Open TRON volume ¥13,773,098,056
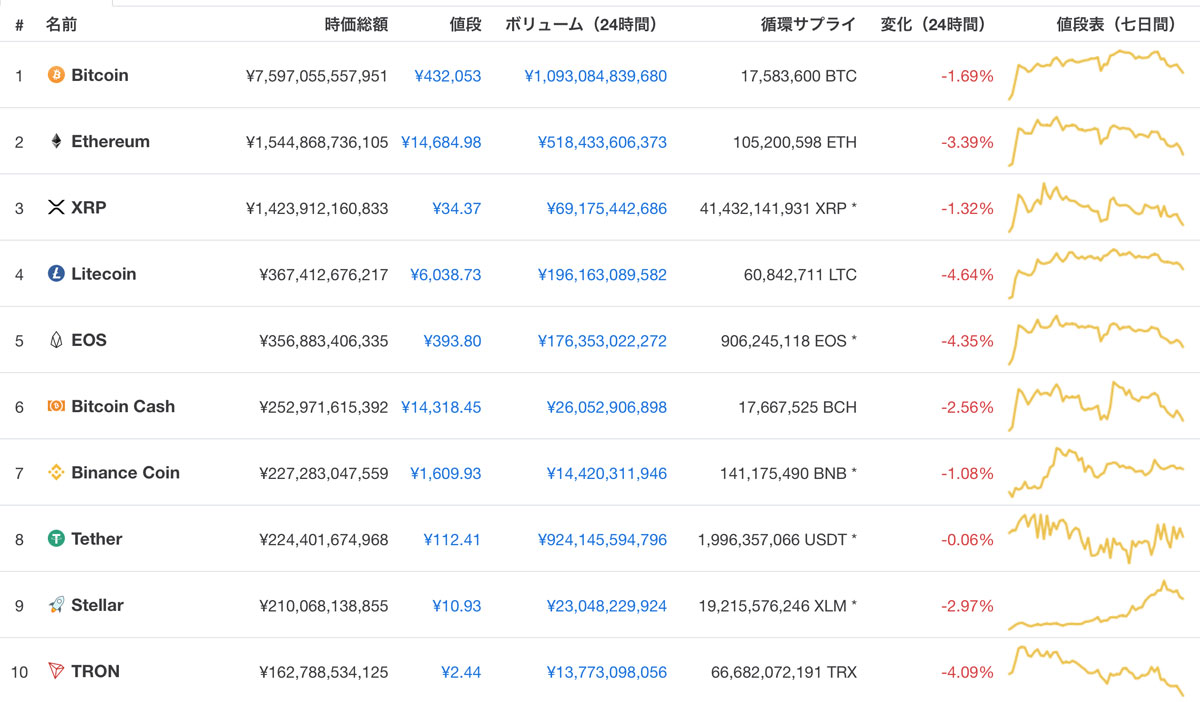This screenshot has height=702, width=1200. click(x=606, y=672)
